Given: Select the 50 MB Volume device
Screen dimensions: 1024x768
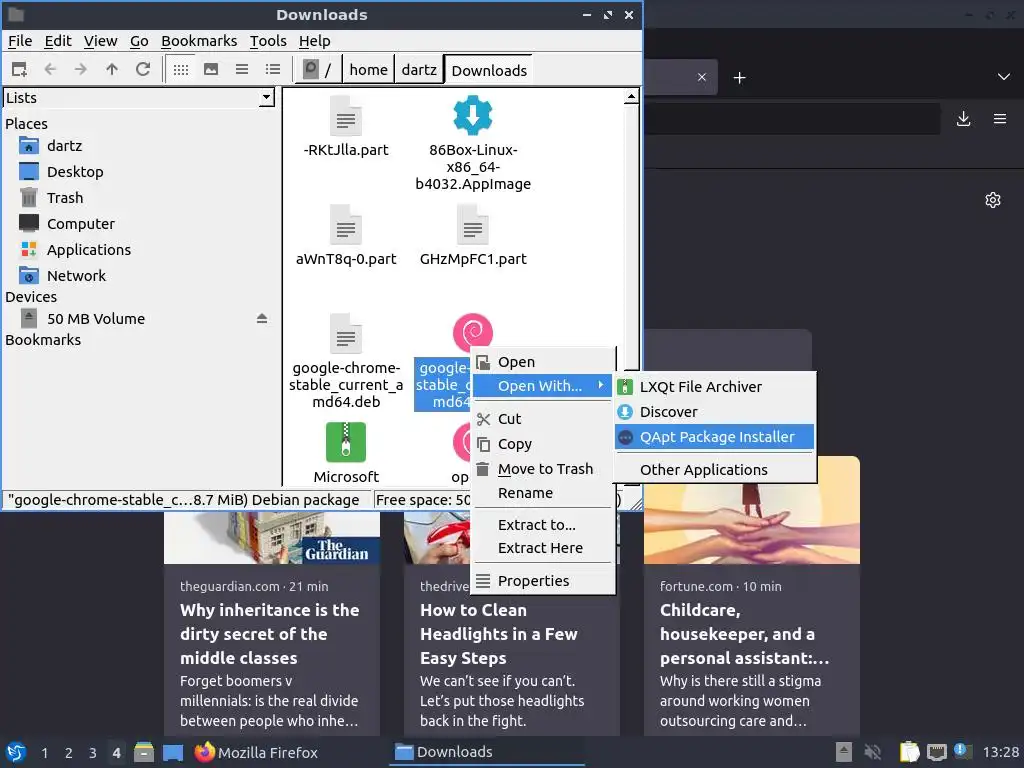Looking at the screenshot, I should (x=96, y=319).
